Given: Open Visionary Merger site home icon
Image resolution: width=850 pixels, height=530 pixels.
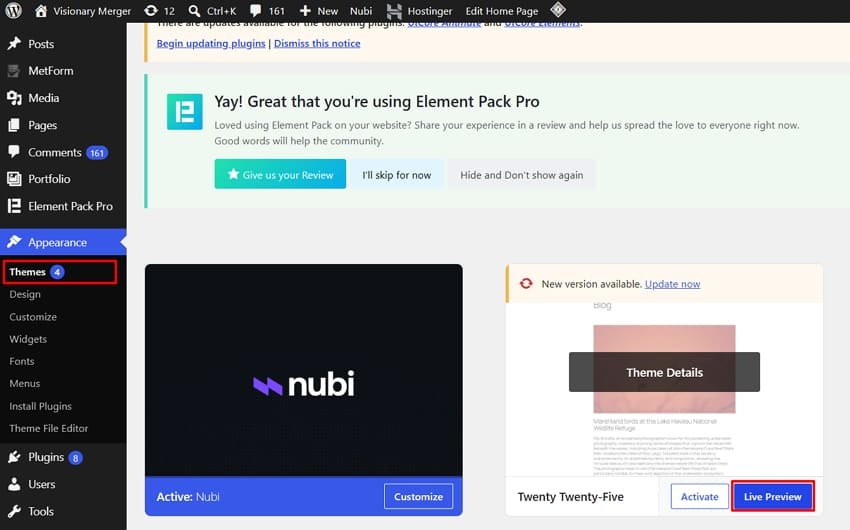Looking at the screenshot, I should [41, 11].
